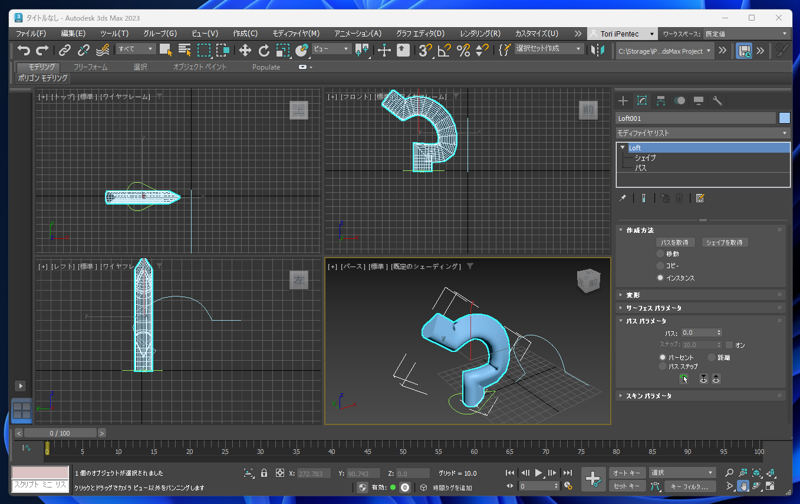Select the Scale tool icon
This screenshot has height=504, width=800.
click(x=283, y=50)
